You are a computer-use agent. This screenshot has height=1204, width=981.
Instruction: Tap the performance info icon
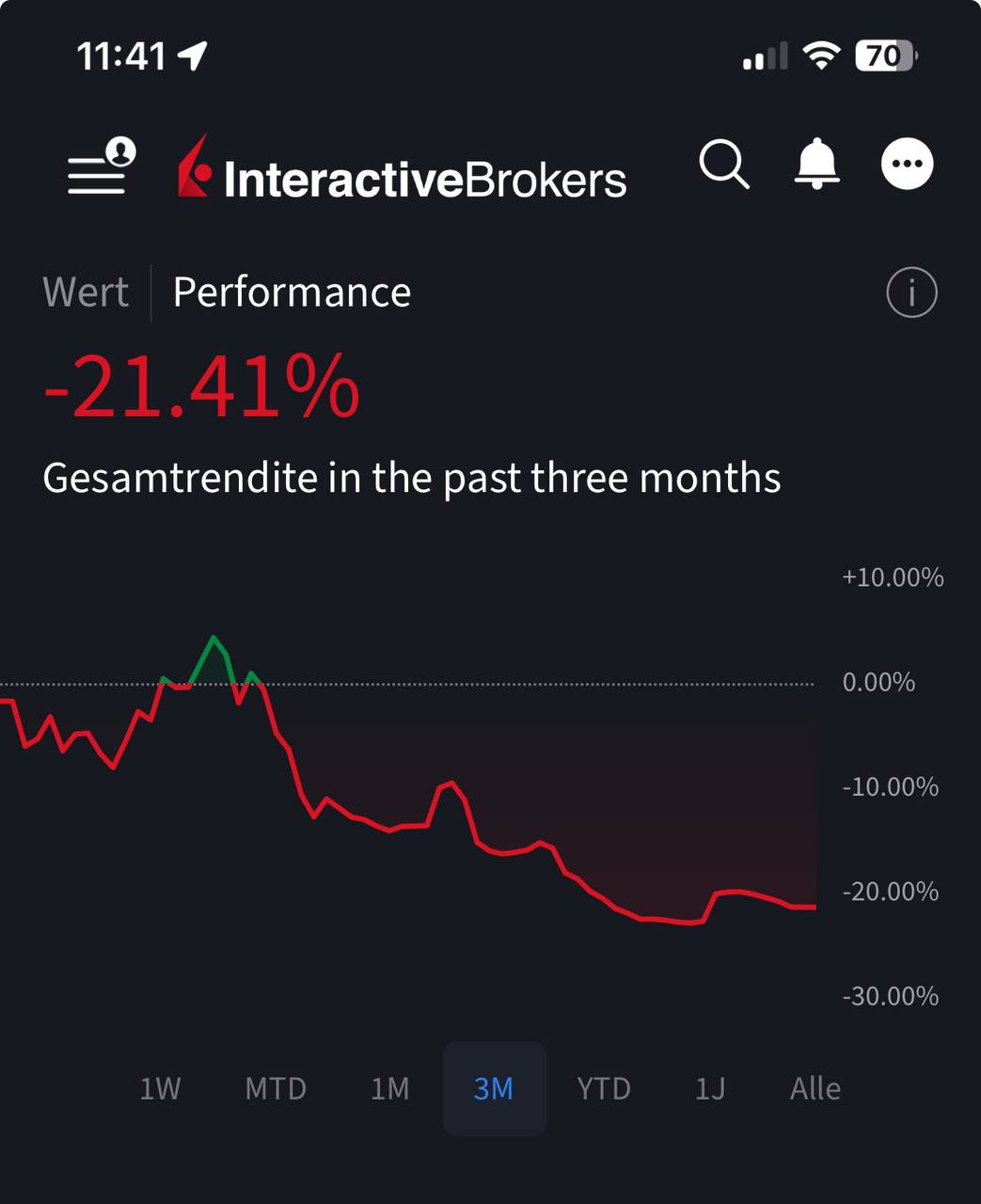(911, 293)
